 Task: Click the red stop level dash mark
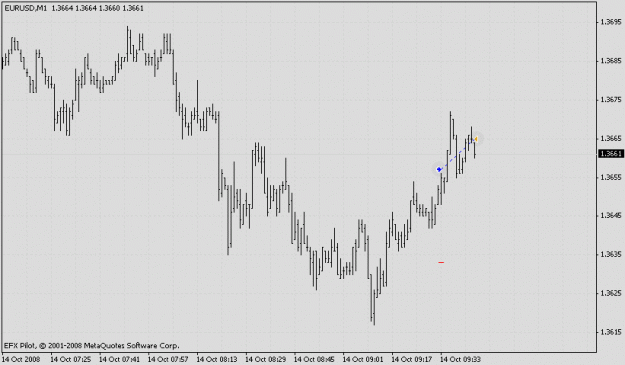point(441,263)
